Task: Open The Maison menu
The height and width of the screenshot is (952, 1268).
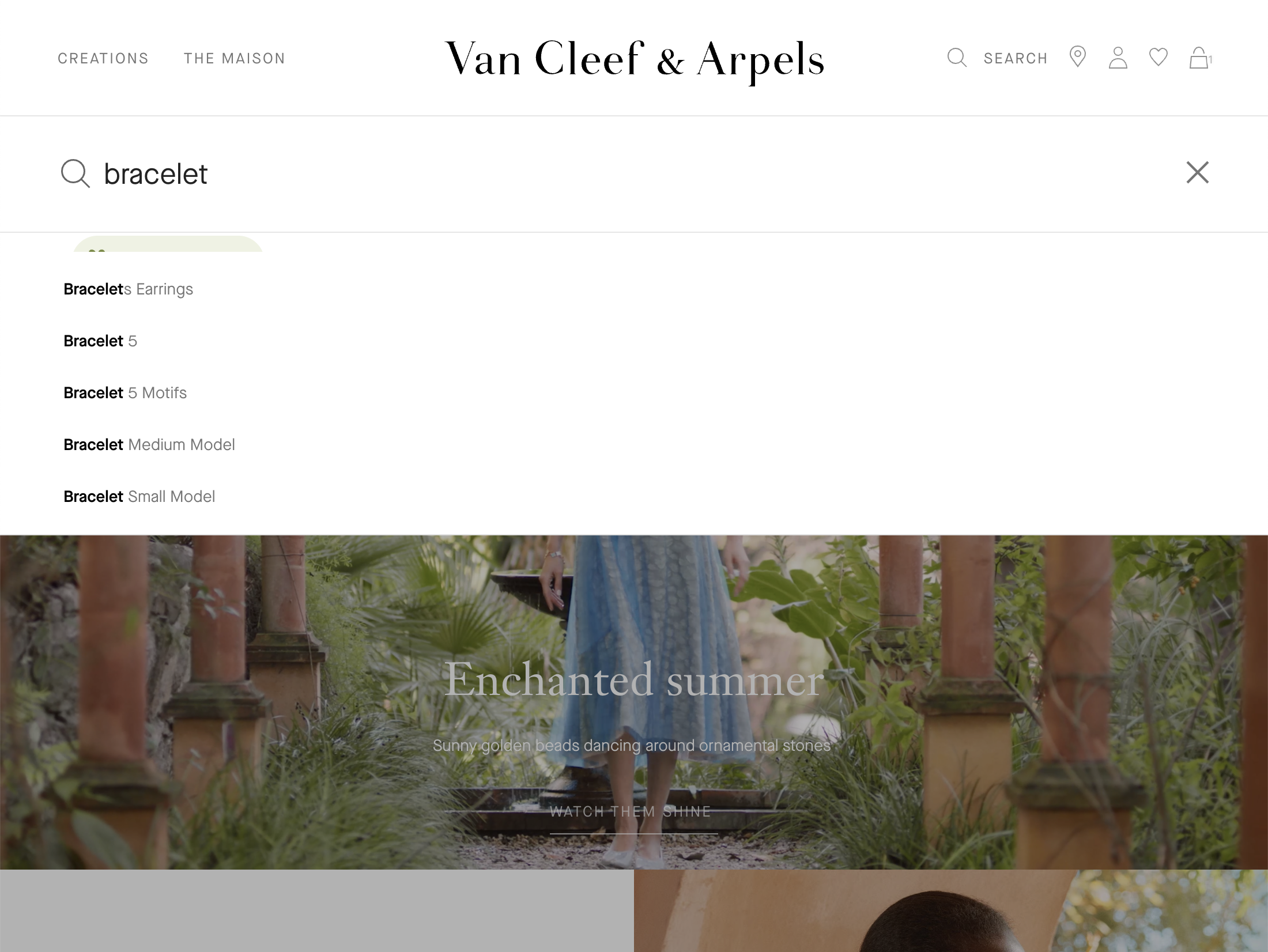Action: pyautogui.click(x=235, y=58)
